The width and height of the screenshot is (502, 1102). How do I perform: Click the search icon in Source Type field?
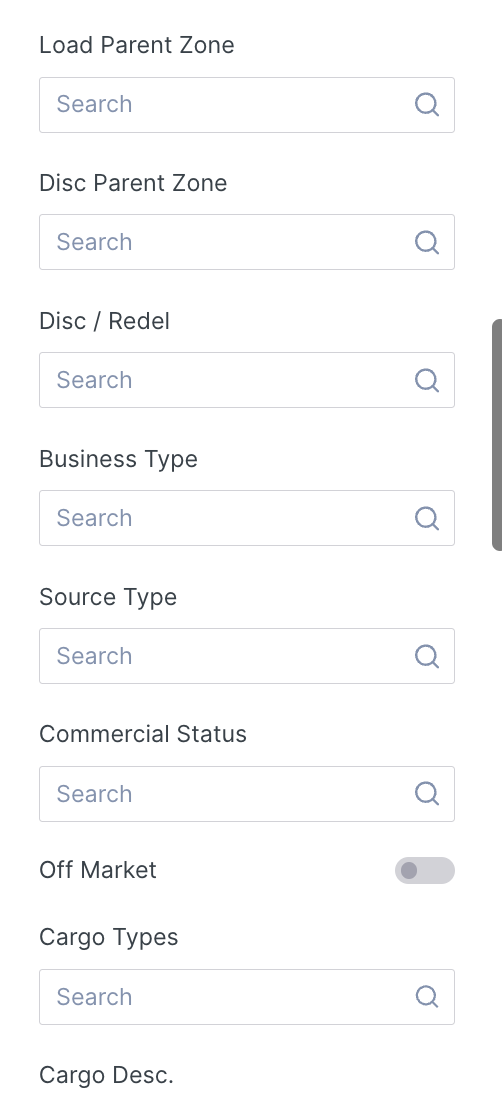[x=427, y=656]
